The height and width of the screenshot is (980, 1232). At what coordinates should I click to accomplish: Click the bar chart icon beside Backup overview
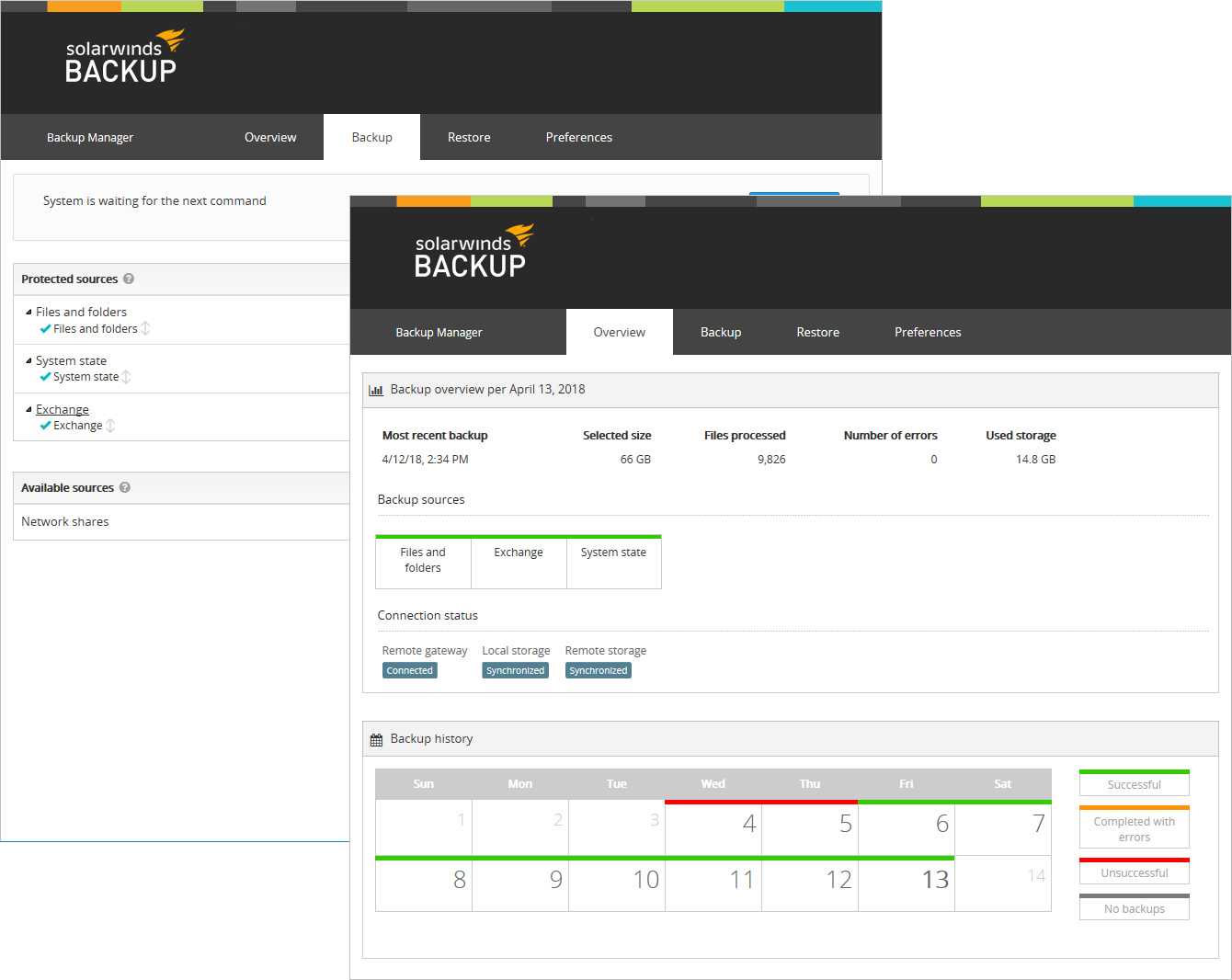coord(376,390)
